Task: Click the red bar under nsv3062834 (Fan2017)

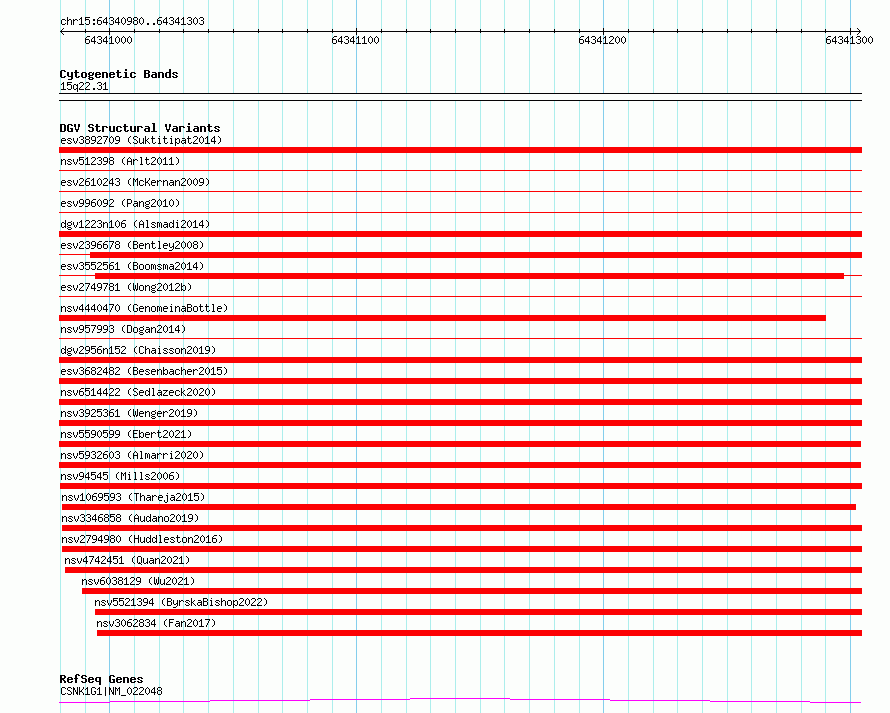Action: pos(480,633)
